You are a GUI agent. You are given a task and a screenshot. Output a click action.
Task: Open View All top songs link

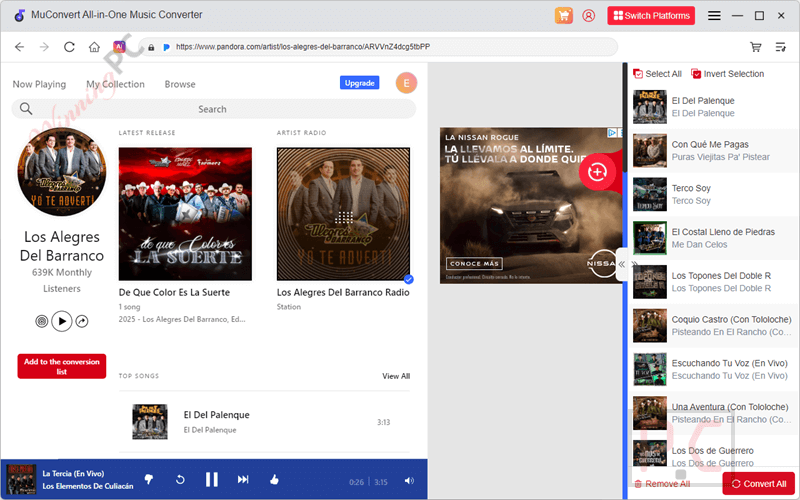click(396, 376)
